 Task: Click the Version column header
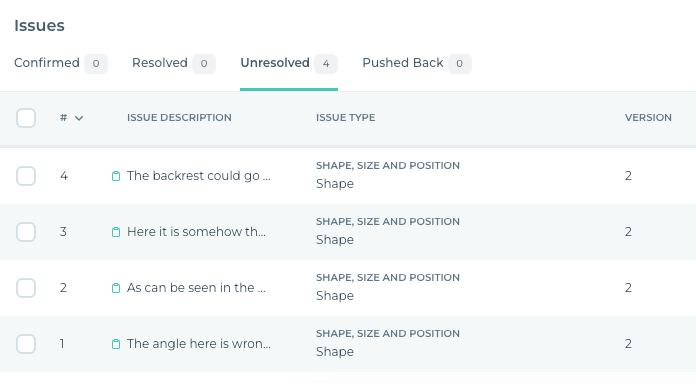point(648,118)
